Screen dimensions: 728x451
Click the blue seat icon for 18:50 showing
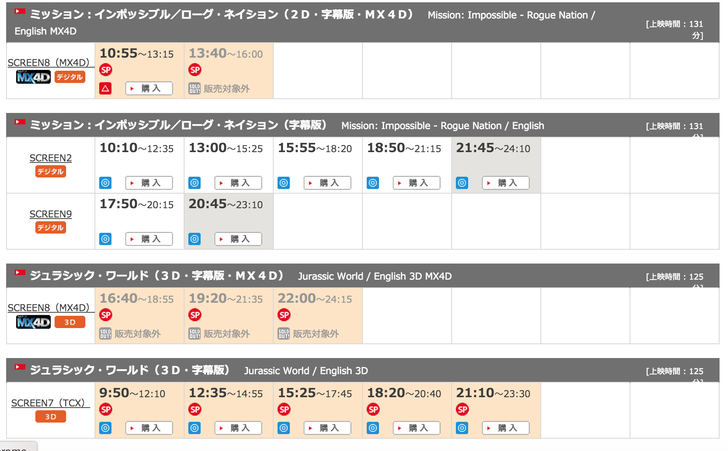373,183
